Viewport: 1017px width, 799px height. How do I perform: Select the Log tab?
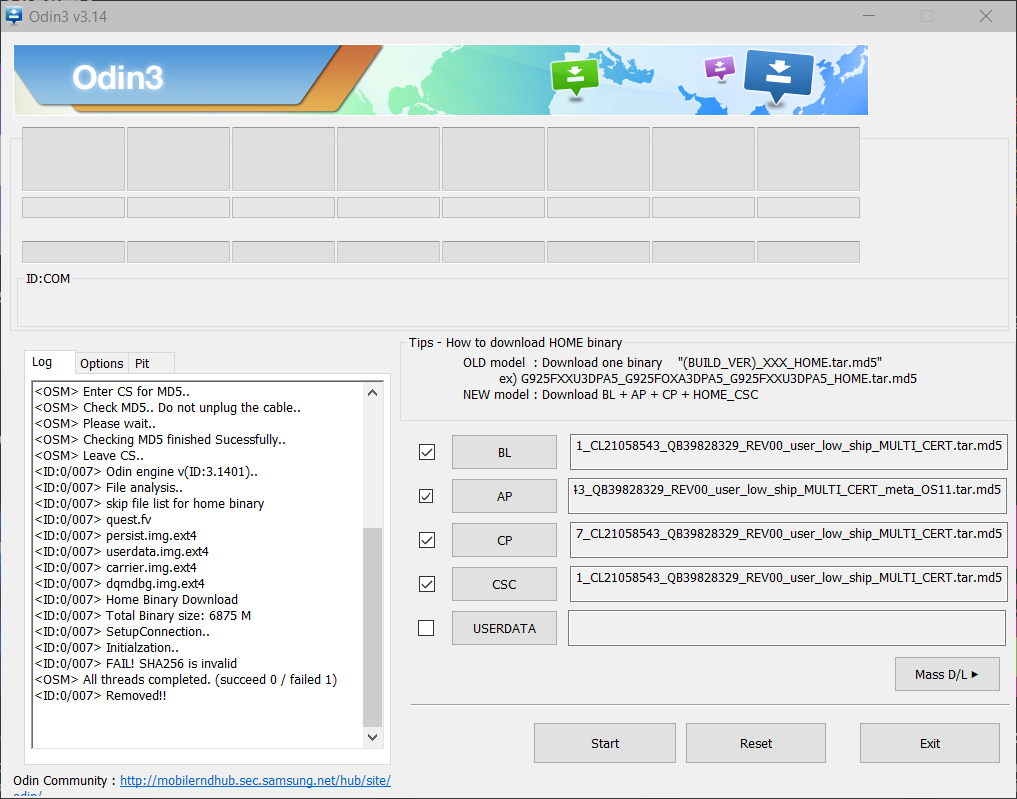[42, 362]
